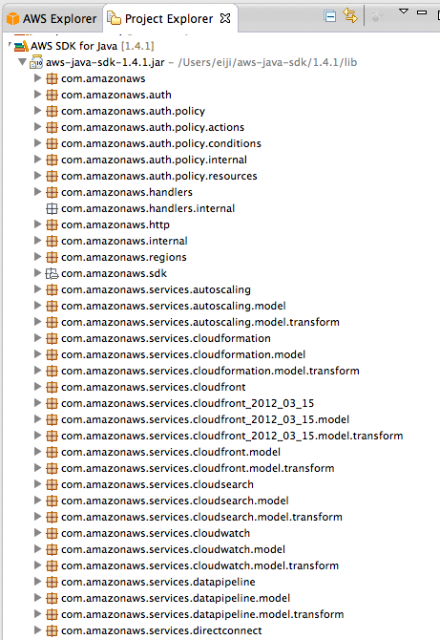Click the services.directconnect package icon
Image resolution: width=440 pixels, height=640 pixels.
tap(52, 631)
